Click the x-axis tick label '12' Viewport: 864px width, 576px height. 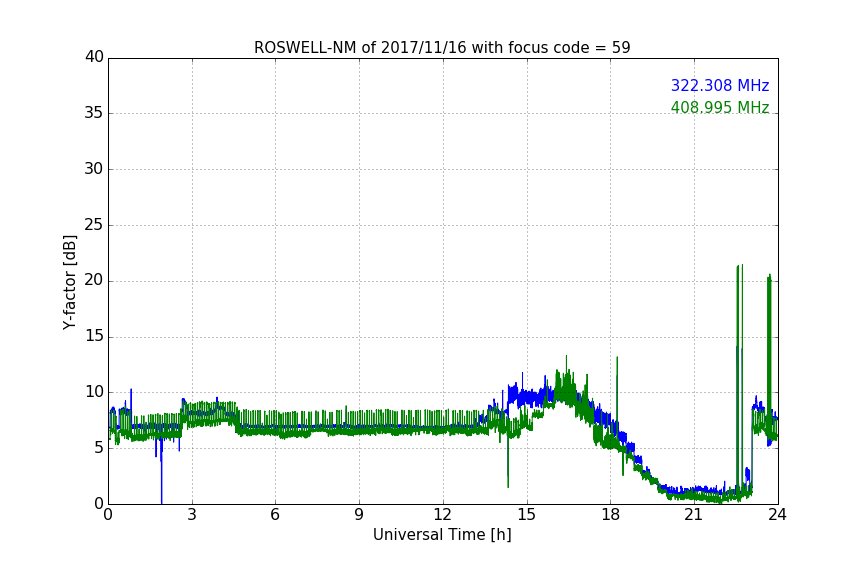442,515
